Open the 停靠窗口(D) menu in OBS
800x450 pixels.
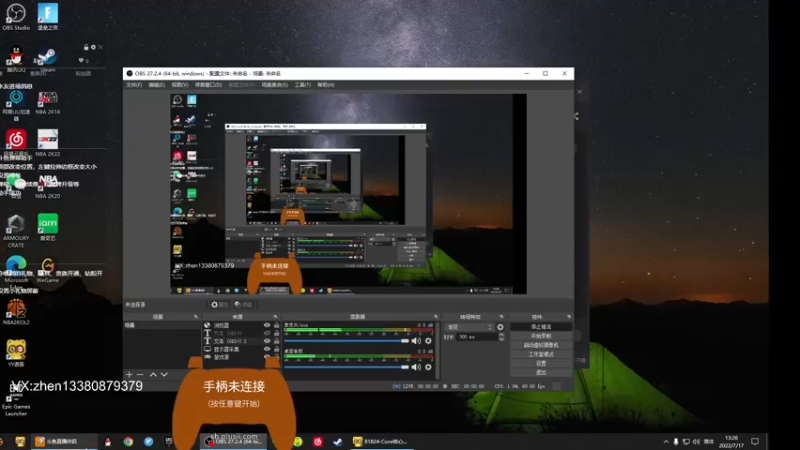[209, 85]
